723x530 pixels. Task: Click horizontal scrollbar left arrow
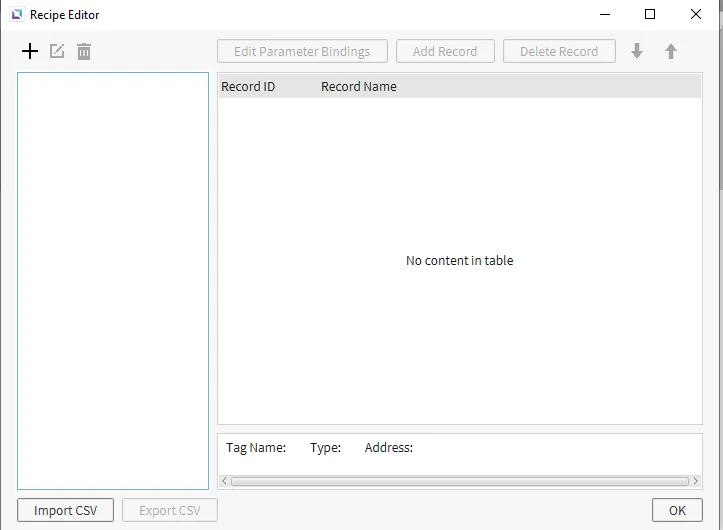[224, 481]
